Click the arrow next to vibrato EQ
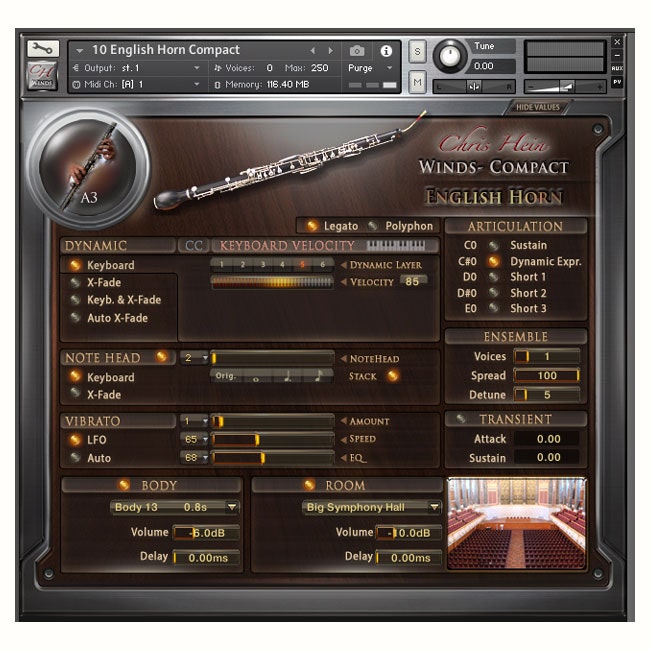Screen dimensions: 650x650 click(344, 458)
